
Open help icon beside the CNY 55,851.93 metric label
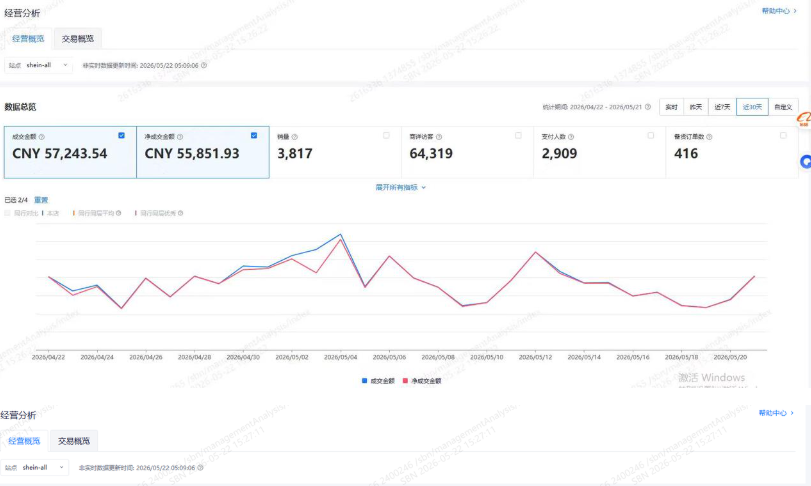click(x=180, y=137)
